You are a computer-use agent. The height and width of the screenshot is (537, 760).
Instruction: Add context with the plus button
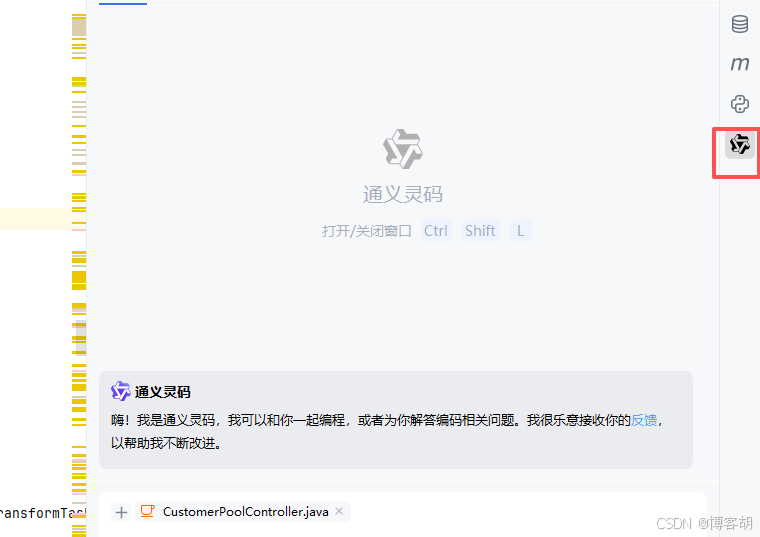(x=121, y=512)
